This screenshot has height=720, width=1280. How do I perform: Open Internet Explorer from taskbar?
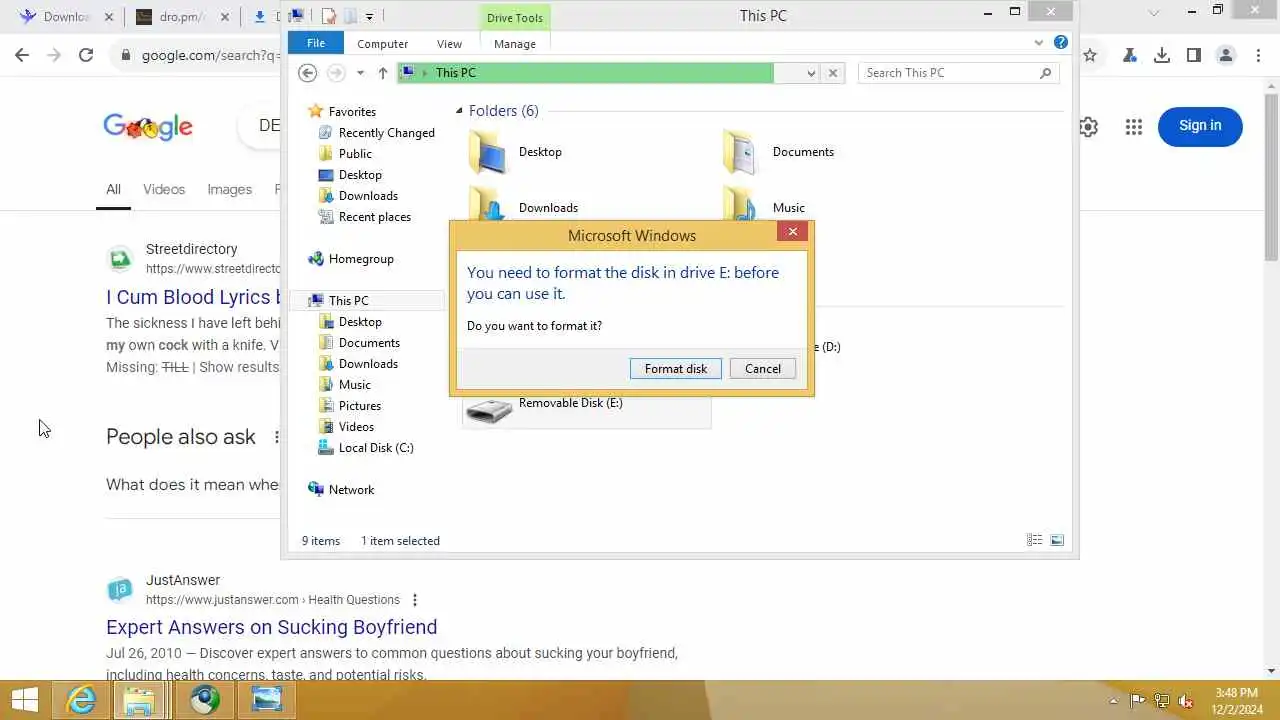(80, 700)
